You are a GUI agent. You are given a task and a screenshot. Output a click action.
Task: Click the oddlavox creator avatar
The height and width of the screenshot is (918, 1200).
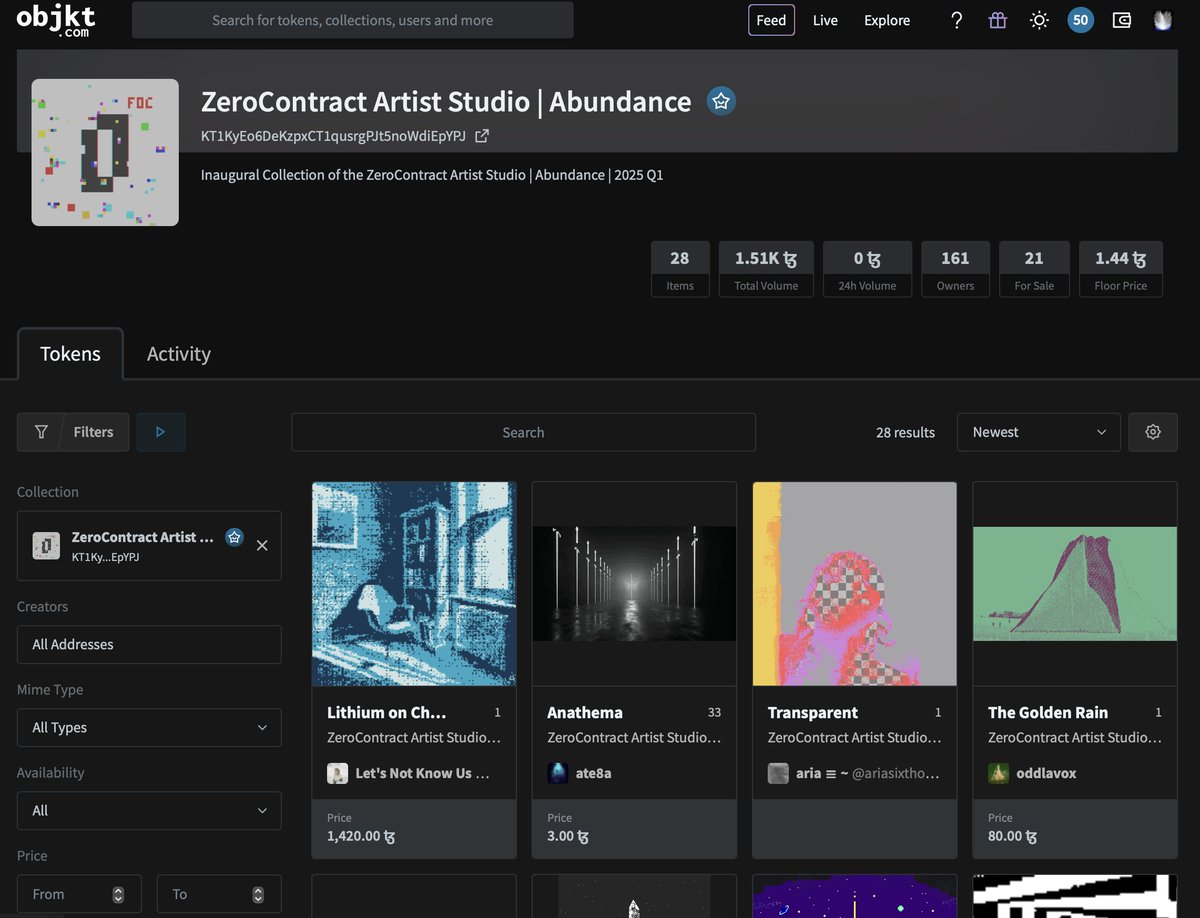pos(998,773)
